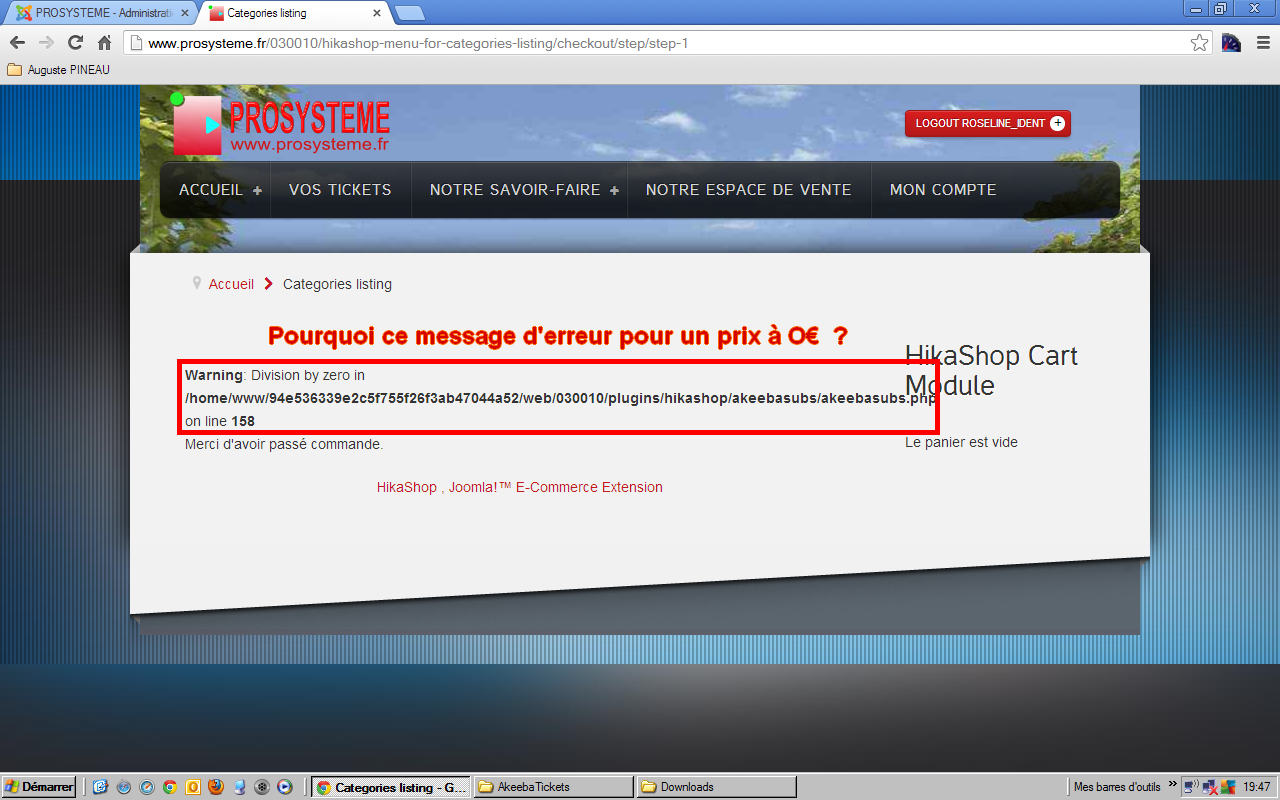
Task: Open a new browser tab
Action: click(409, 13)
